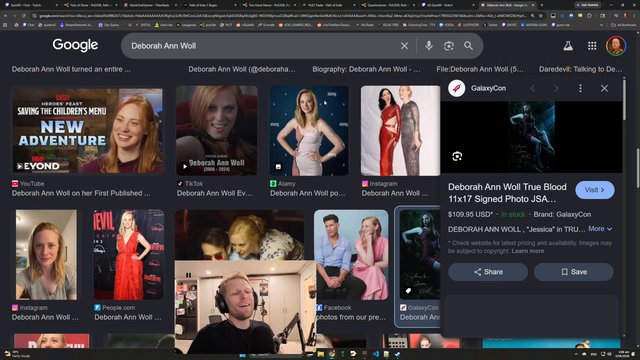
Task: Open the 'Clip Queue' bookmark
Action: click(x=109, y=25)
